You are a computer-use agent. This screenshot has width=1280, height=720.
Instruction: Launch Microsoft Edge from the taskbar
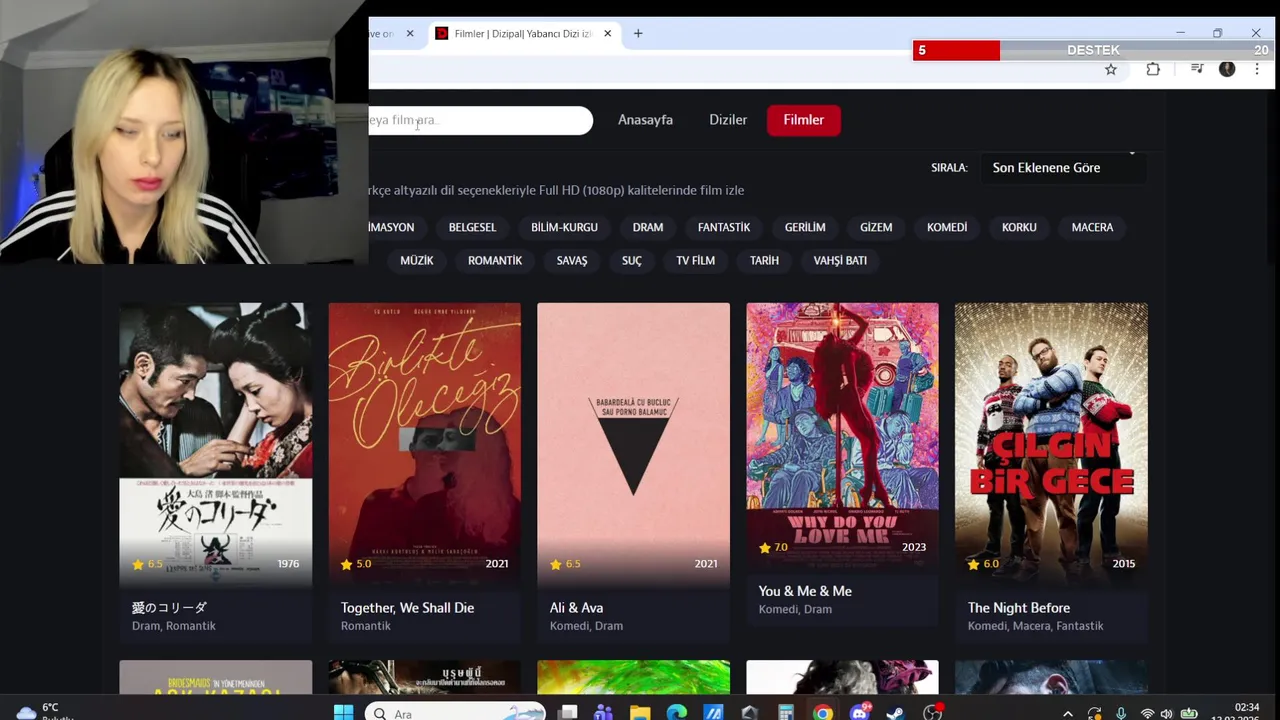[677, 713]
